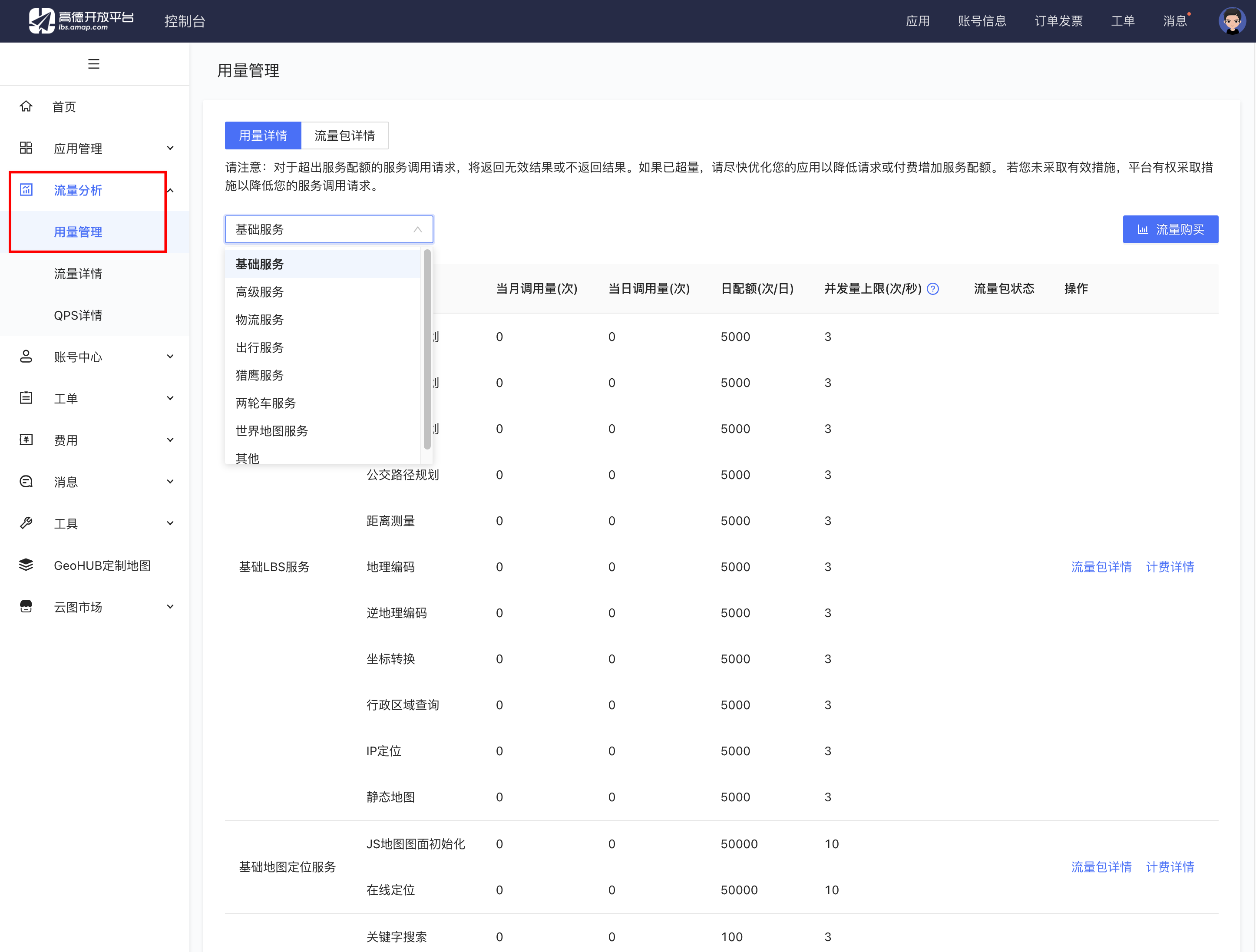This screenshot has width=1256, height=952.
Task: Click the dropdown list scrollbar
Action: 427,349
